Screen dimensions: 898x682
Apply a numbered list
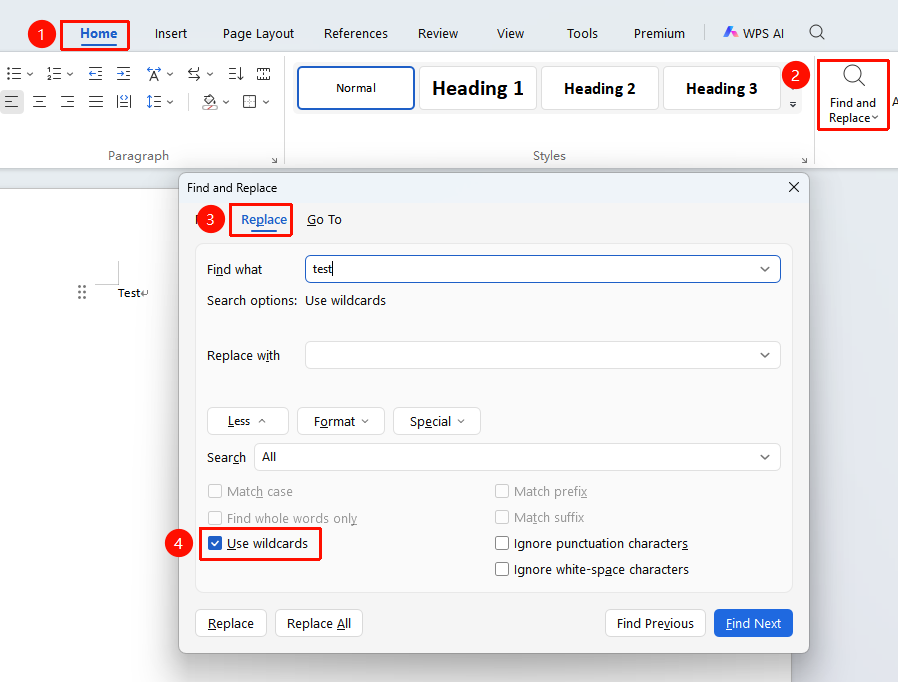54,74
